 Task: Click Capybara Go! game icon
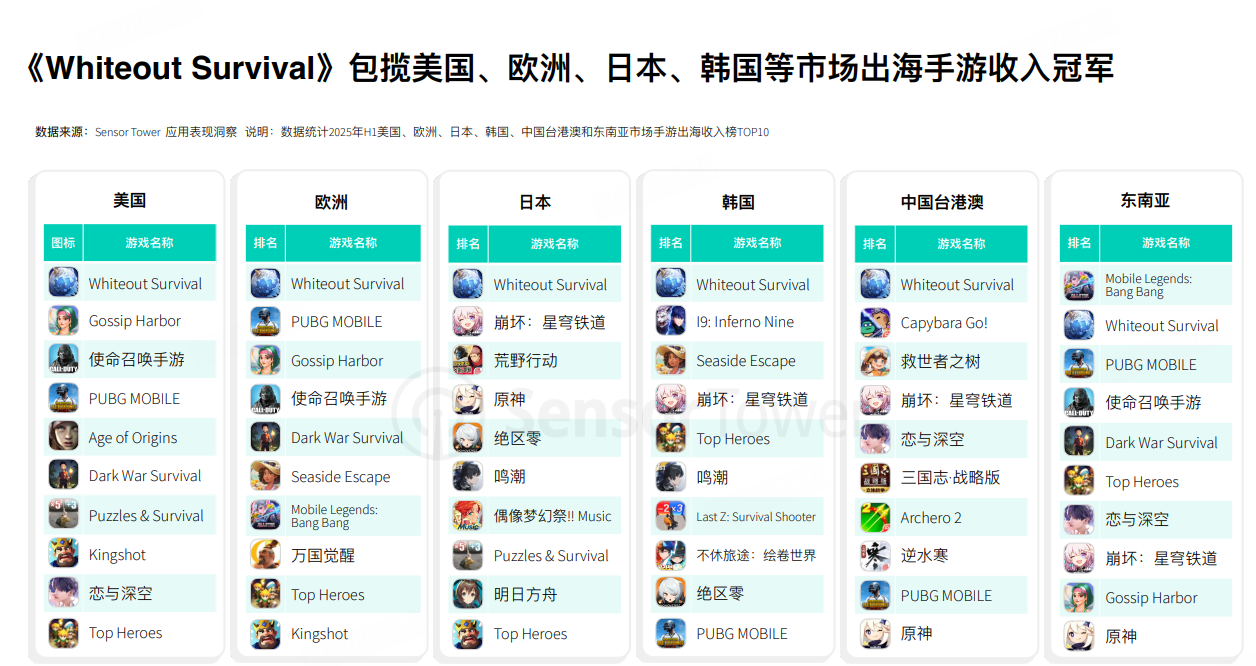coord(875,323)
